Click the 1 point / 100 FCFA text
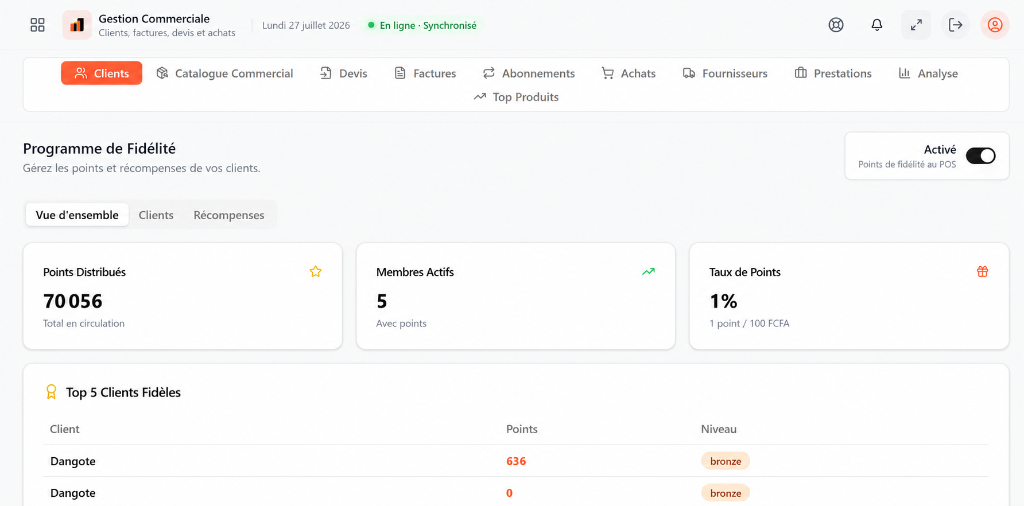 pyautogui.click(x=749, y=323)
